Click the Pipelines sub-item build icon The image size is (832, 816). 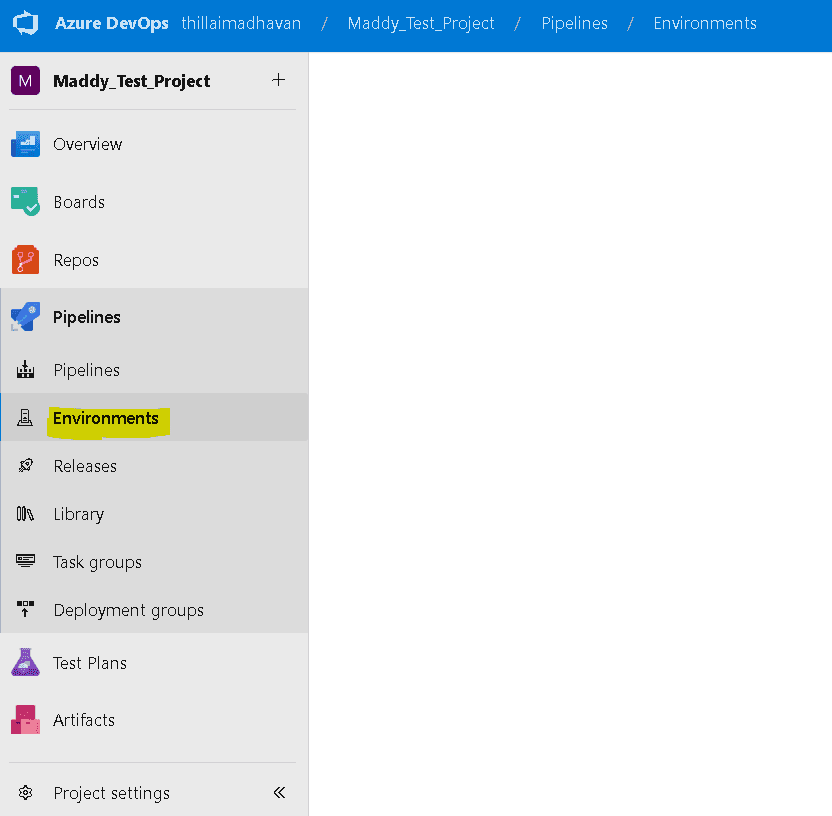25,369
